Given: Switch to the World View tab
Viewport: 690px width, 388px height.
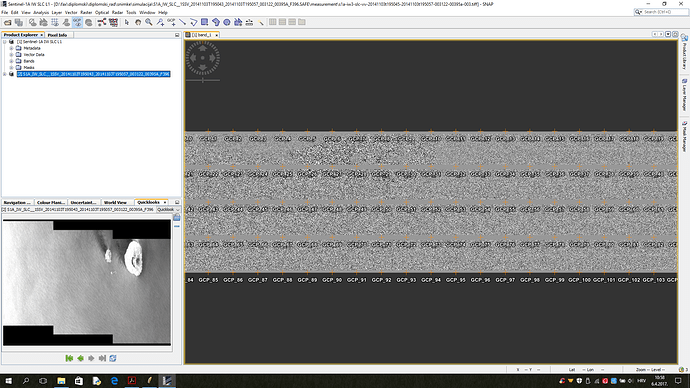Looking at the screenshot, I should coord(115,202).
